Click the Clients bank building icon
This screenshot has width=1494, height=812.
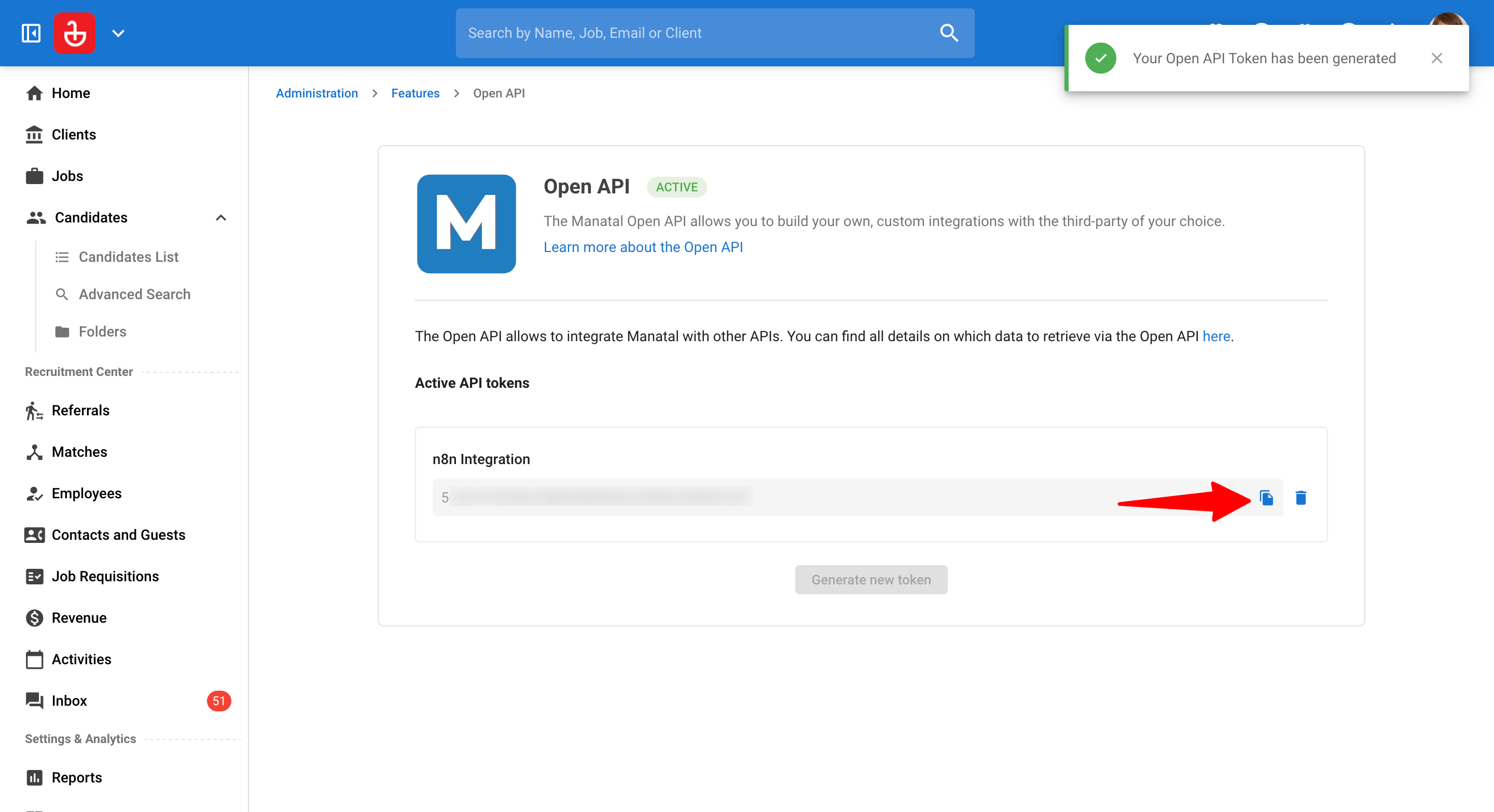pyautogui.click(x=34, y=134)
